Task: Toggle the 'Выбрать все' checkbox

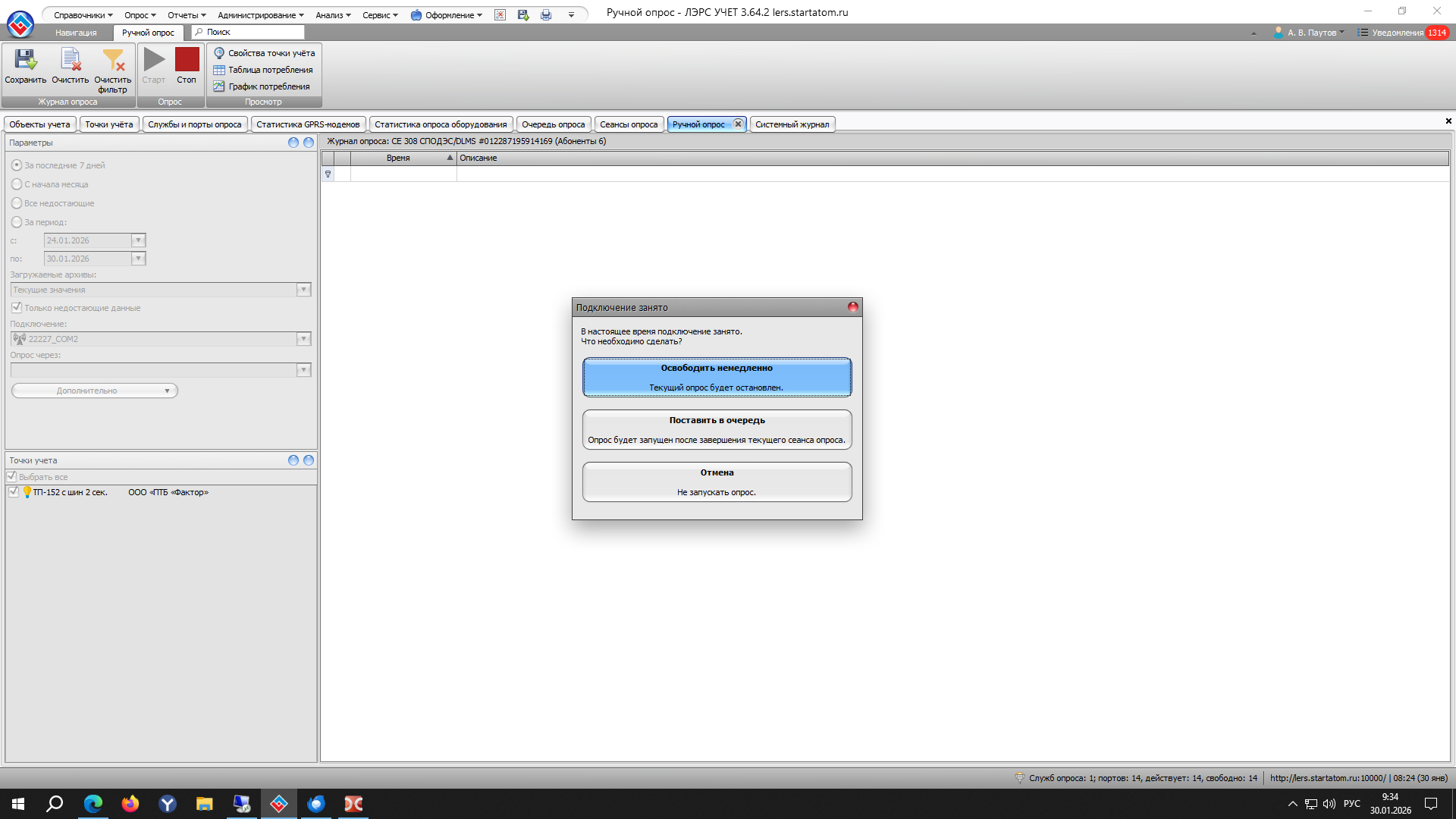Action: click(12, 477)
